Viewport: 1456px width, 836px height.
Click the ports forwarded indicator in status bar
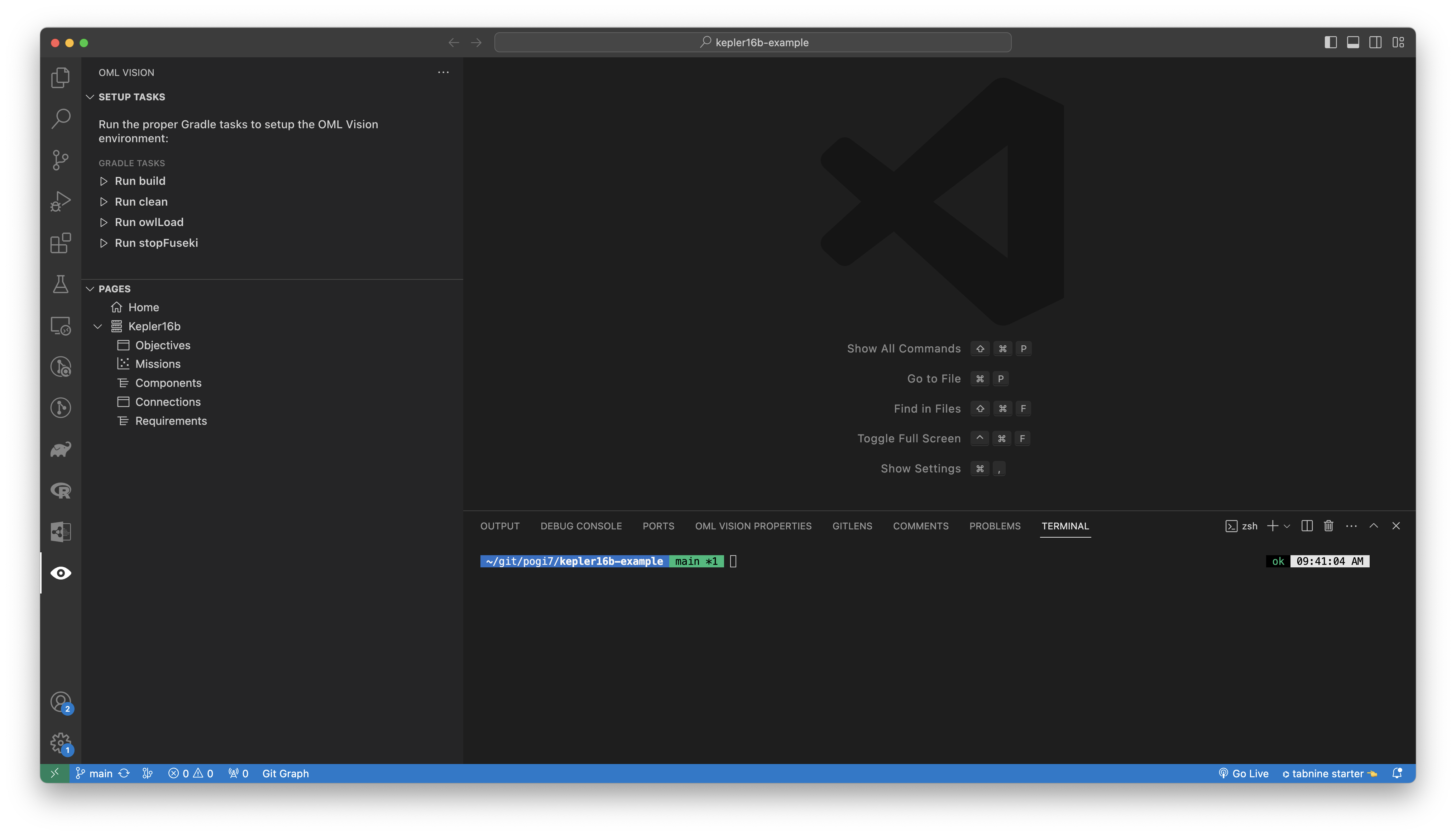[x=238, y=773]
